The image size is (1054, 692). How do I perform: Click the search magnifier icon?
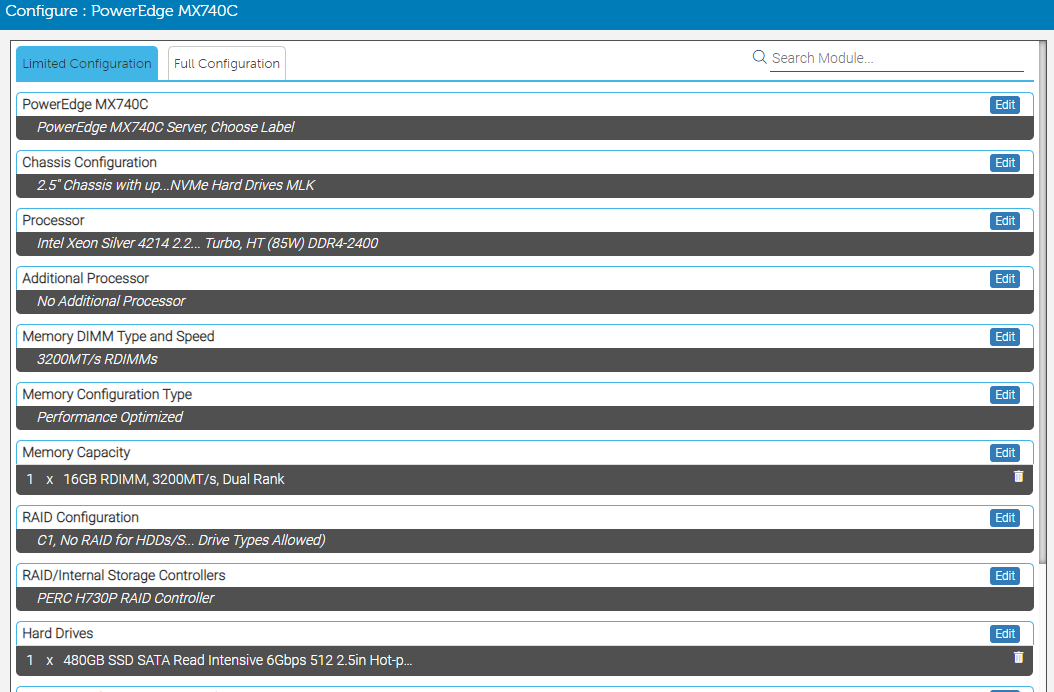tap(759, 58)
